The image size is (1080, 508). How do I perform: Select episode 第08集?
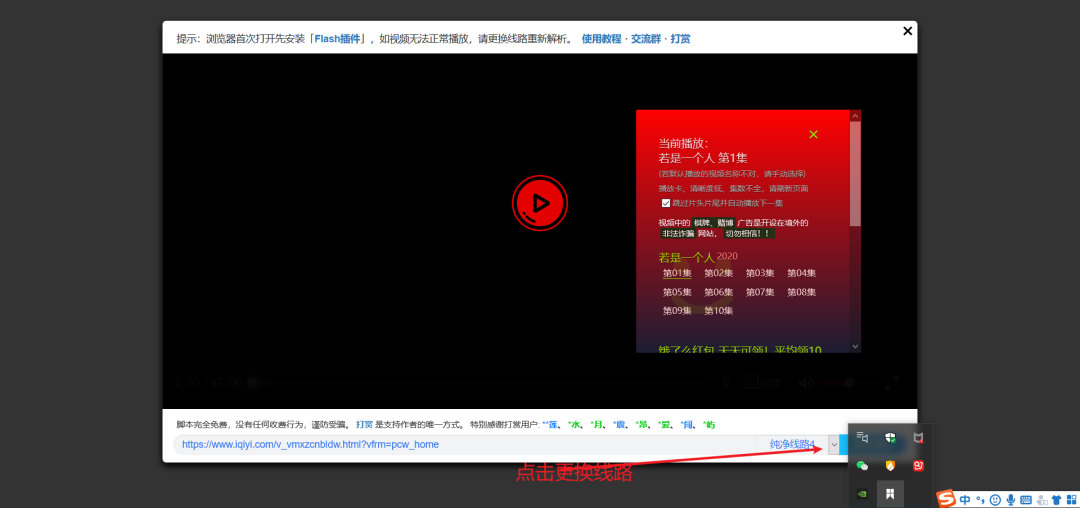(x=802, y=292)
